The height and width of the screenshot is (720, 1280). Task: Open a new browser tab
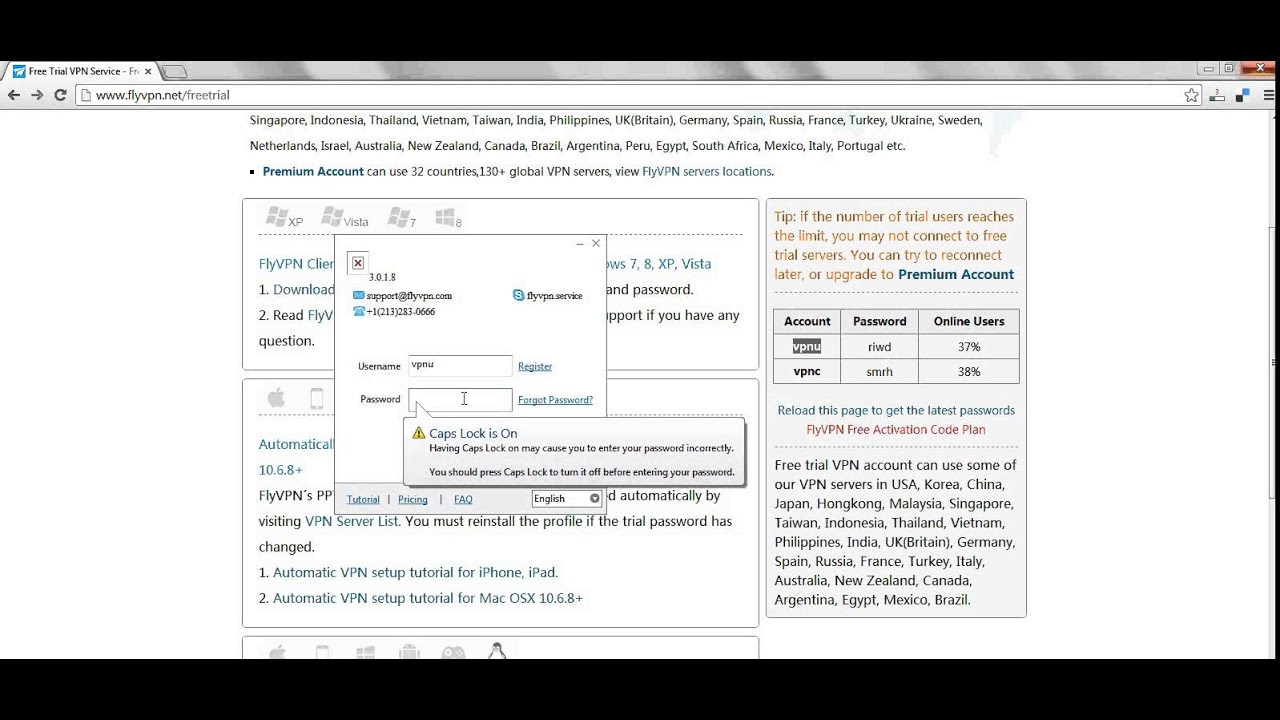[x=174, y=71]
